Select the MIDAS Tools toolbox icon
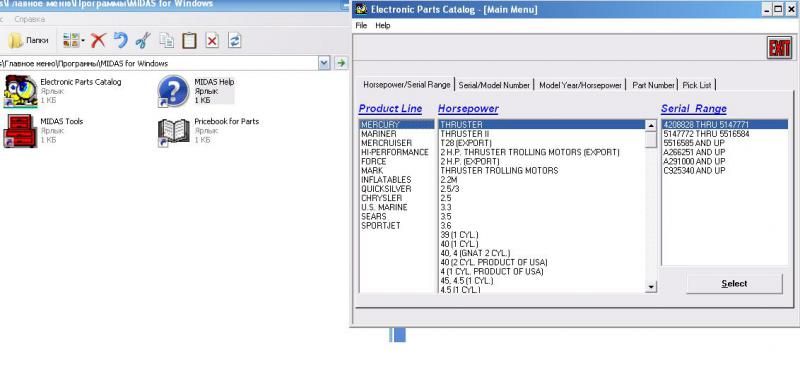This screenshot has height=381, width=800. tap(20, 131)
